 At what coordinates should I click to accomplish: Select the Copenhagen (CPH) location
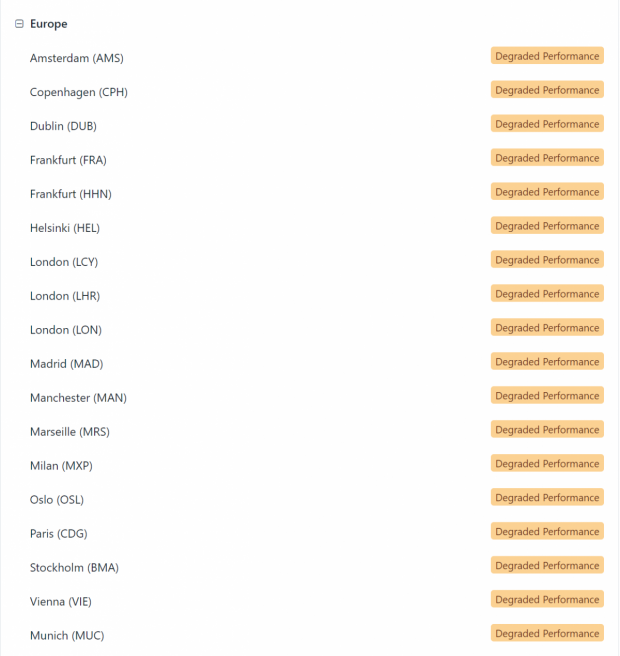point(78,92)
